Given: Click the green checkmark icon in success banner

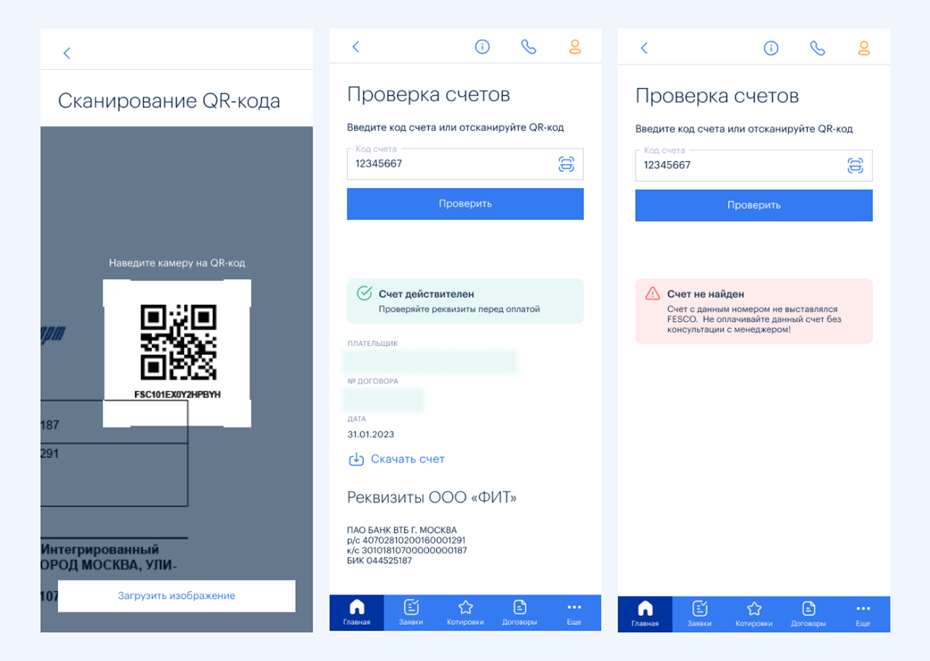Looking at the screenshot, I should pyautogui.click(x=364, y=293).
